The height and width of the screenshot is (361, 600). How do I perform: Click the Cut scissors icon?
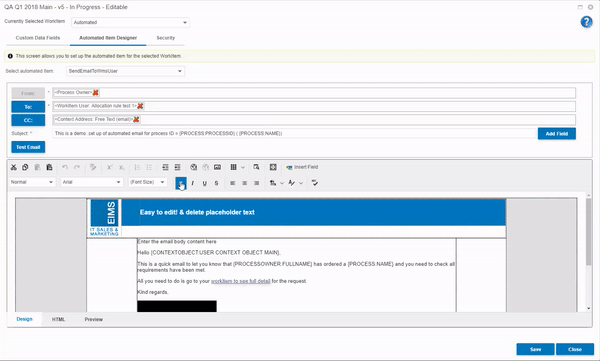(14, 167)
